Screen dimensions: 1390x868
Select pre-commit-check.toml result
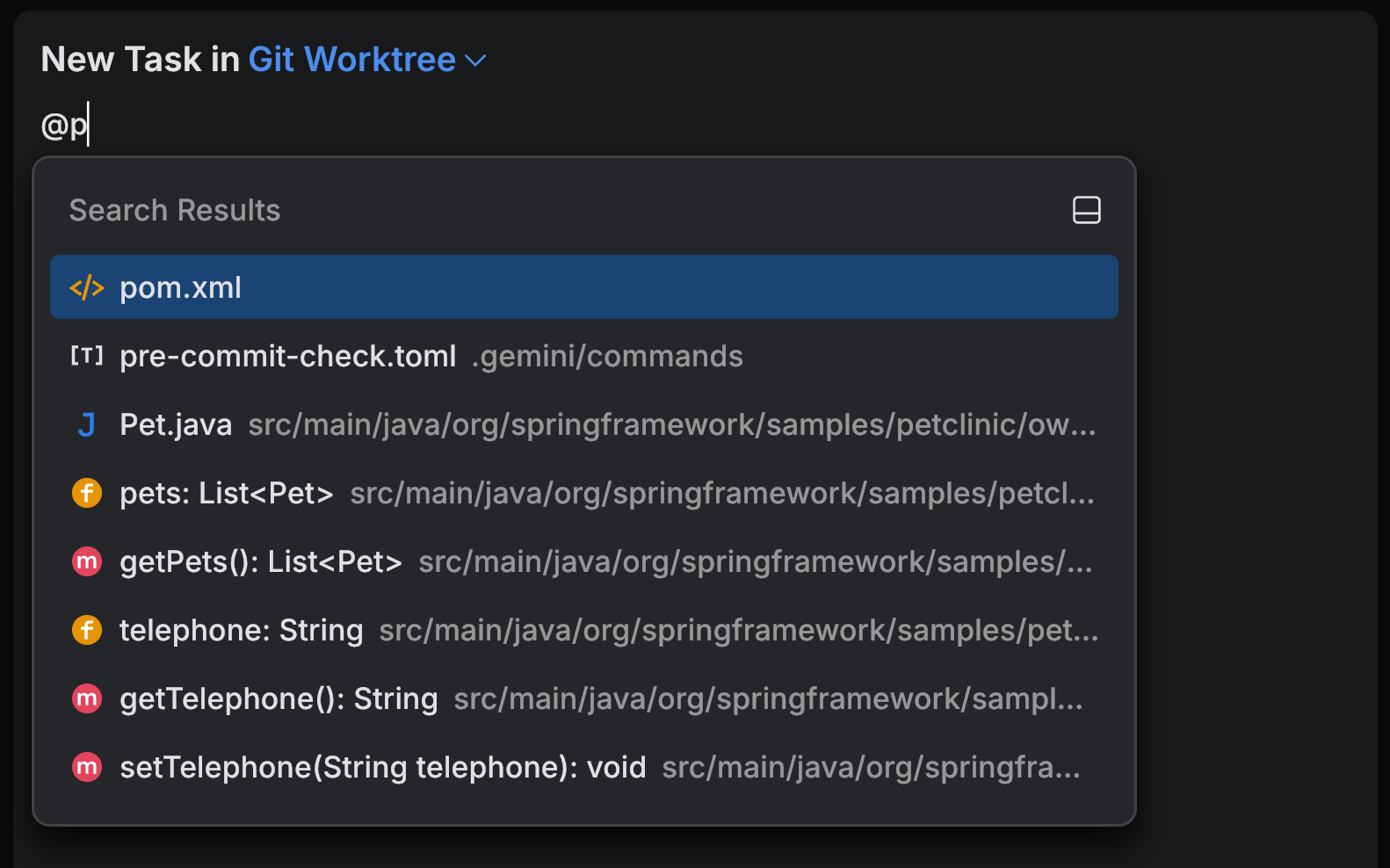[584, 356]
